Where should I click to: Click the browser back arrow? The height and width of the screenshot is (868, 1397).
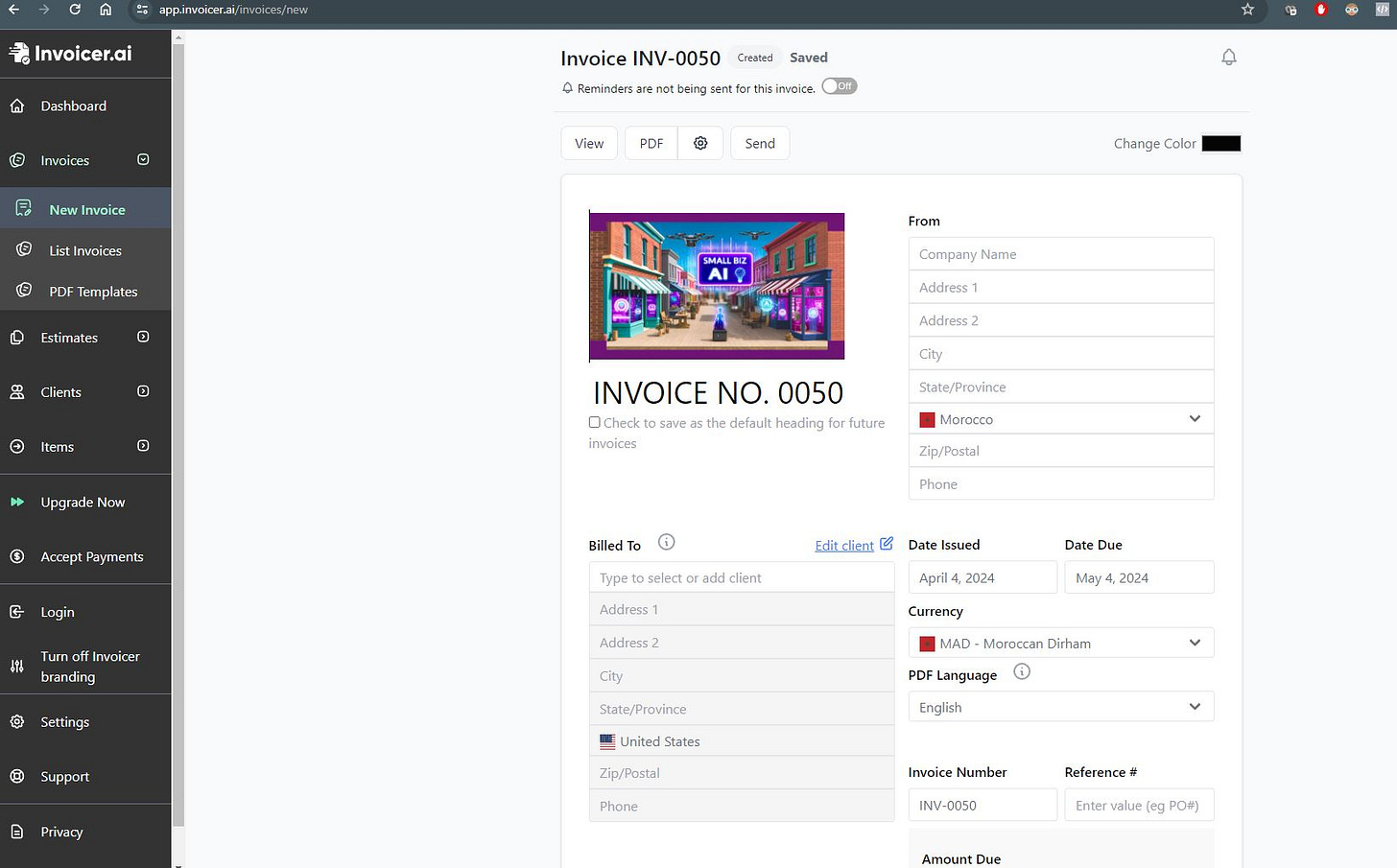pyautogui.click(x=13, y=10)
